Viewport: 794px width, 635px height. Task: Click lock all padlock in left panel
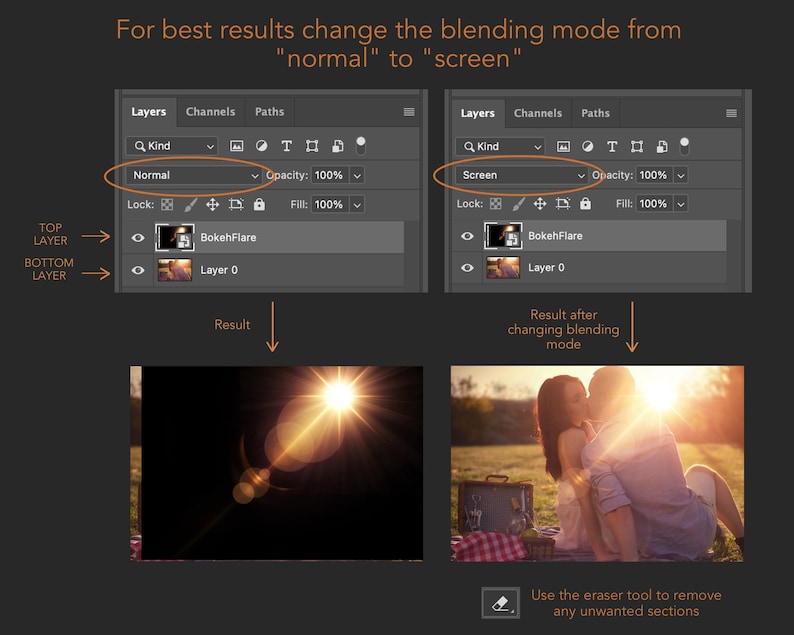[259, 204]
